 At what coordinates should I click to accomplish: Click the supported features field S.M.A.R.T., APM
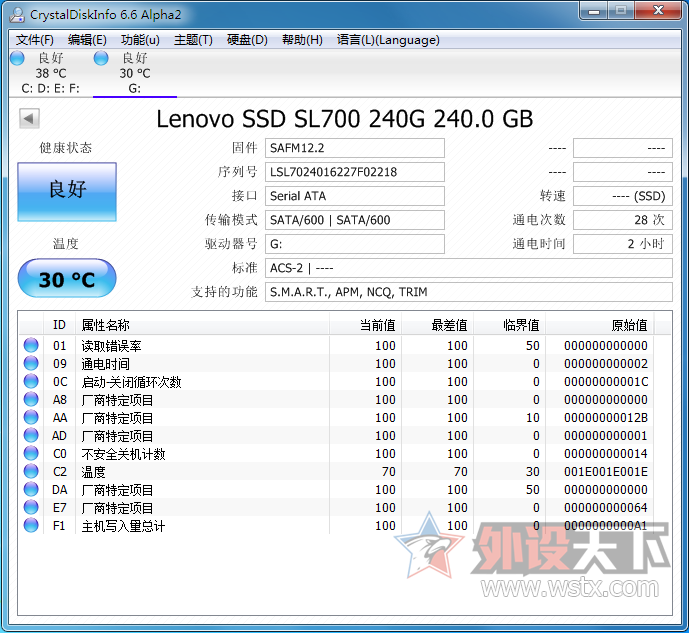[468, 292]
